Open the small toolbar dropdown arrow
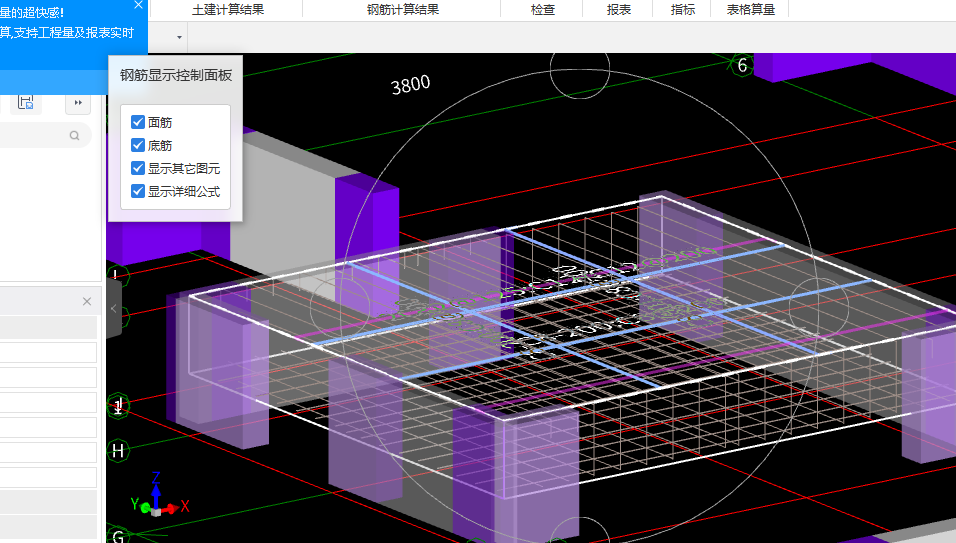Image resolution: width=956 pixels, height=543 pixels. (x=179, y=37)
